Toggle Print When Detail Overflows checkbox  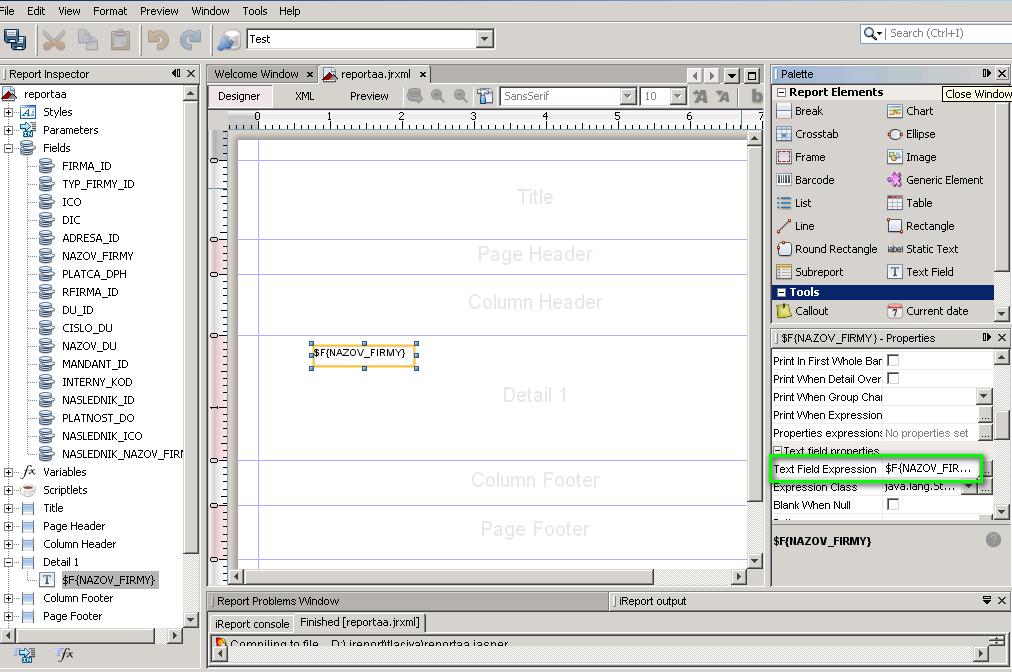893,378
